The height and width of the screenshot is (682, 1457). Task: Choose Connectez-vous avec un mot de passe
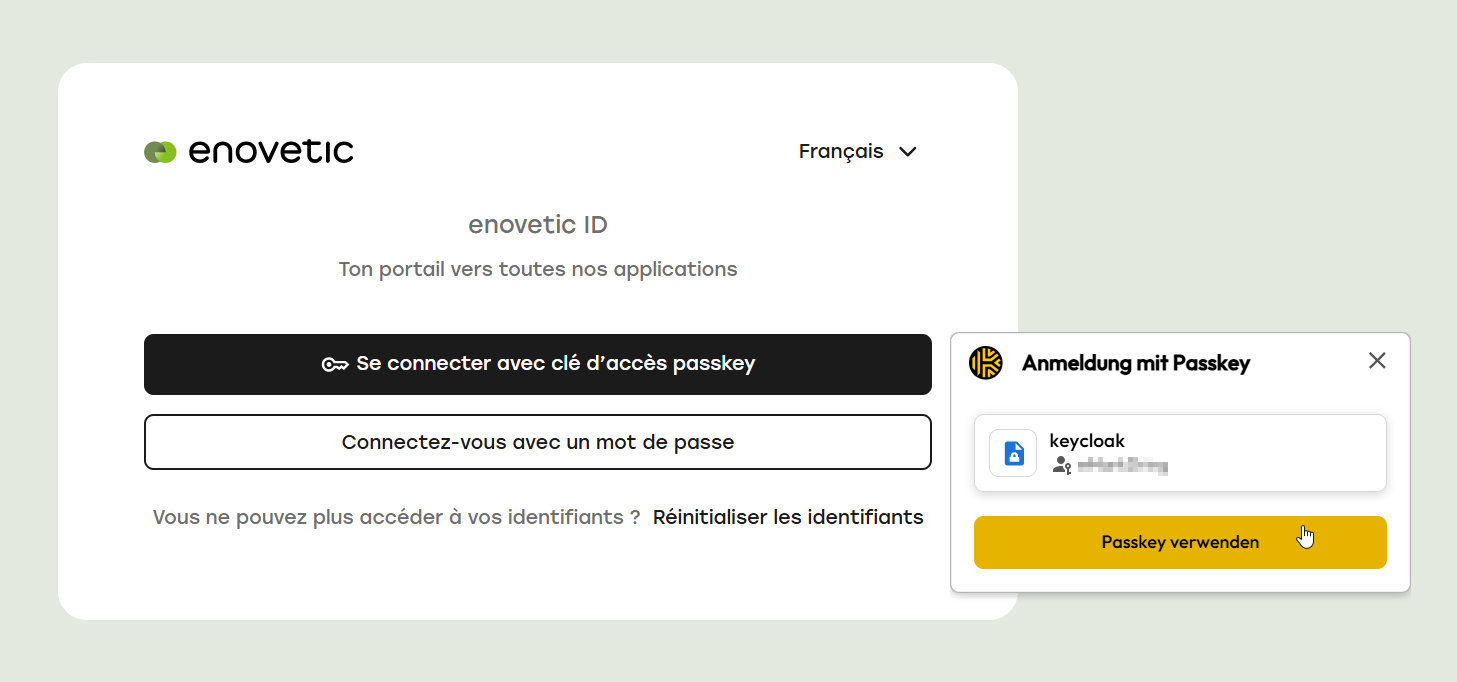click(x=538, y=442)
